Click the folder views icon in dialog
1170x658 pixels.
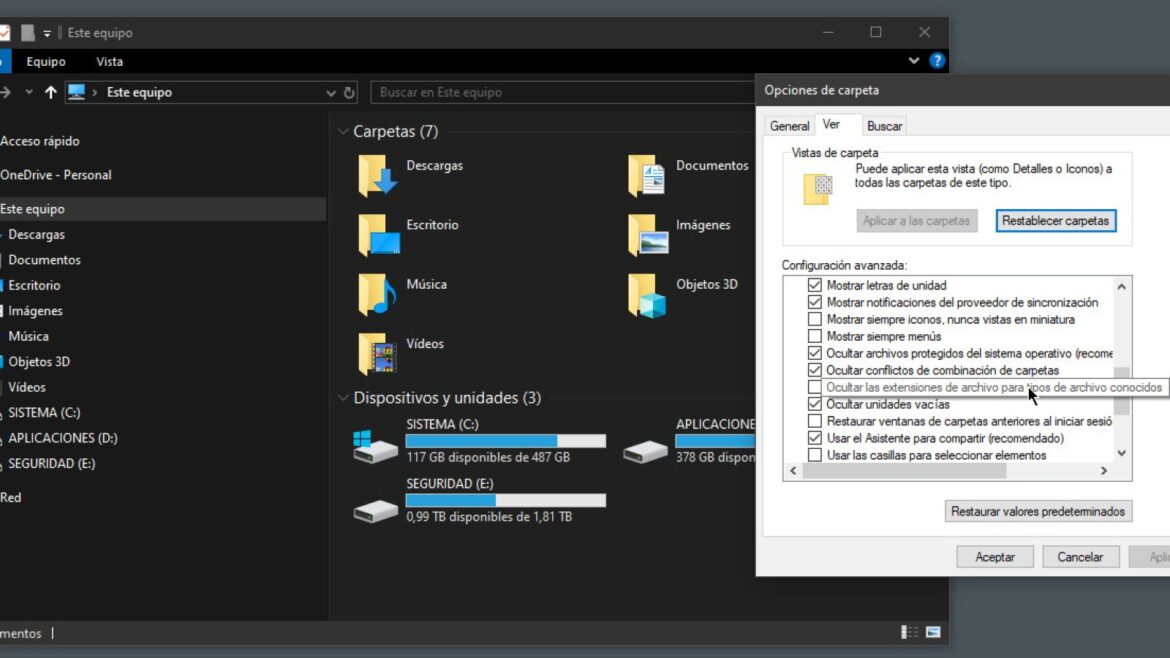click(818, 189)
